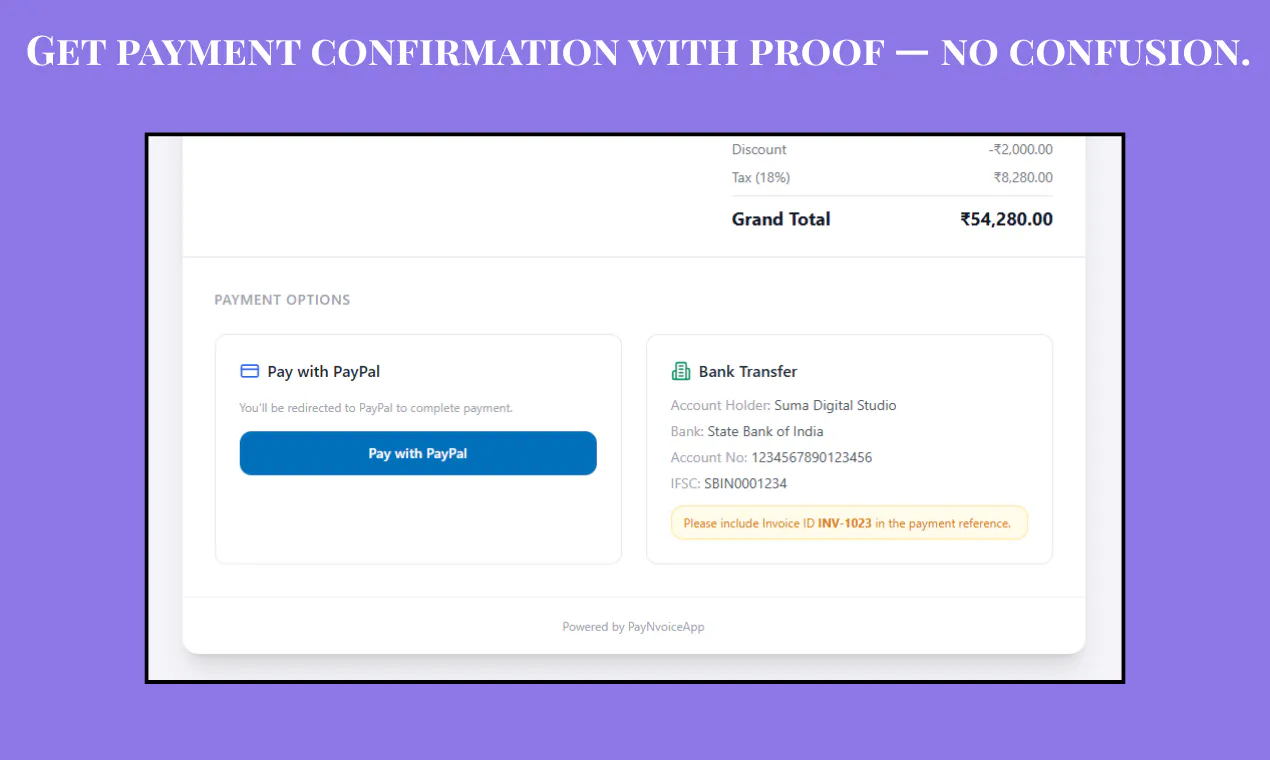The width and height of the screenshot is (1270, 760).
Task: Click the Discount label
Action: click(x=759, y=149)
